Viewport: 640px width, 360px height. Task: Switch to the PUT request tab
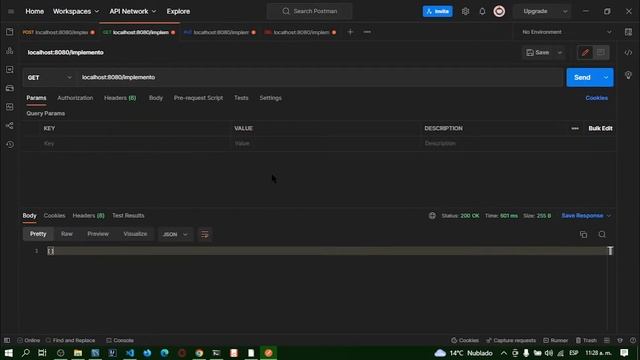220,32
